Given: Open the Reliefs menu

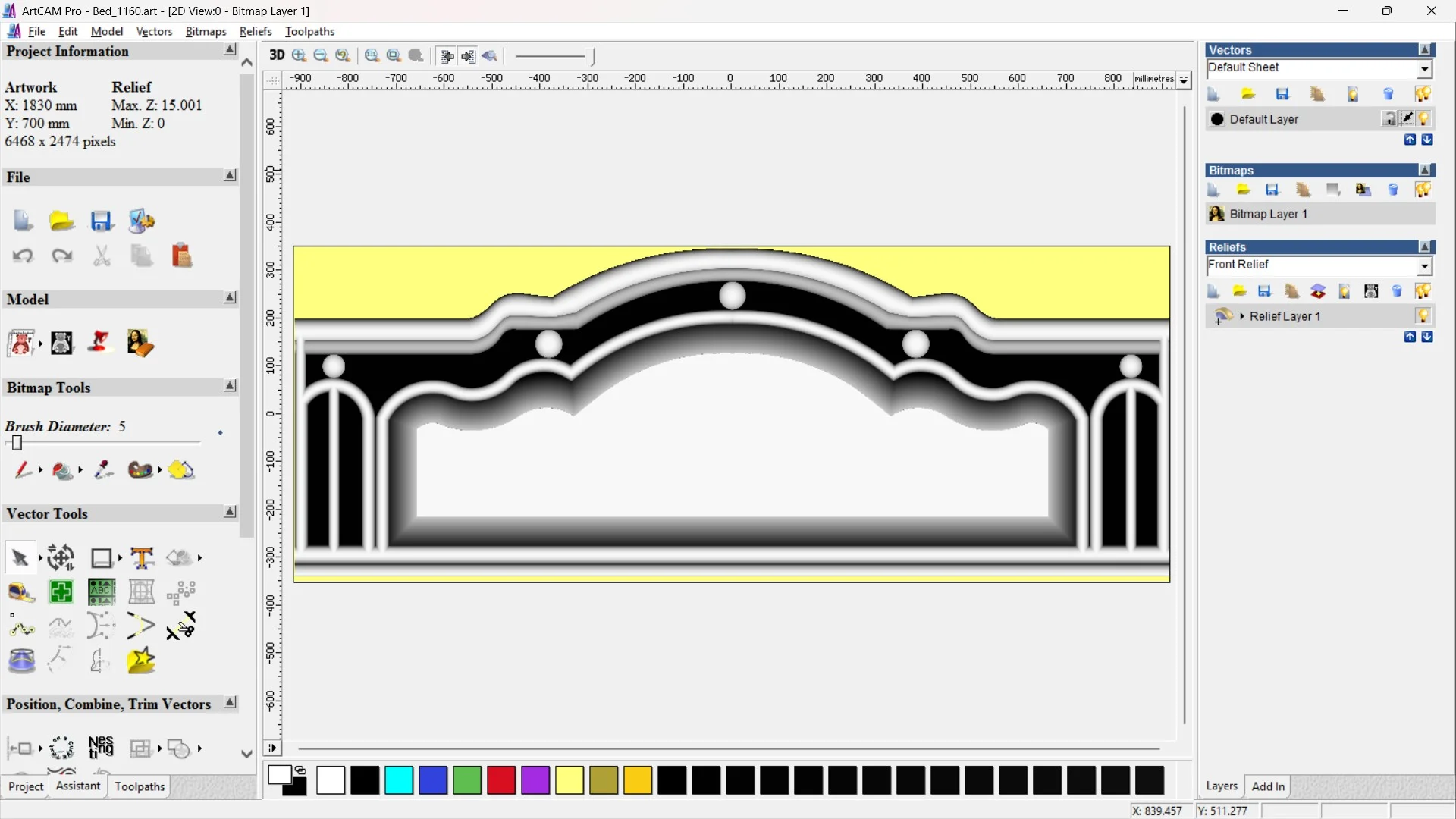Looking at the screenshot, I should click(255, 31).
